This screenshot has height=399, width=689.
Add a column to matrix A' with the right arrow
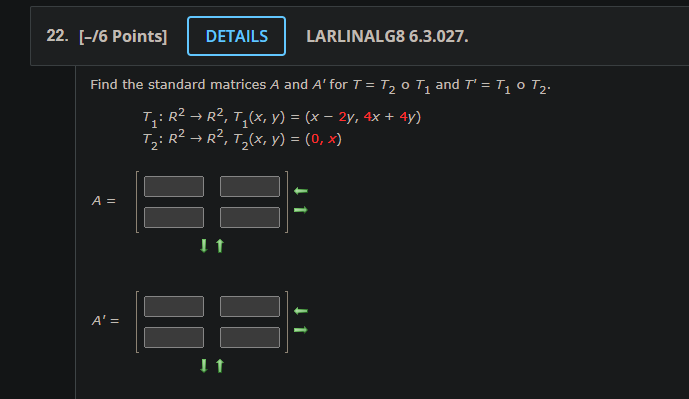(x=301, y=330)
